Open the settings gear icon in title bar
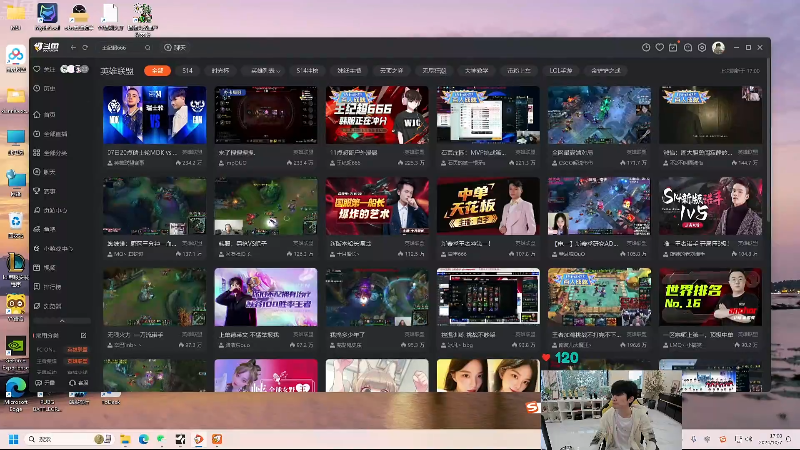 click(x=702, y=47)
